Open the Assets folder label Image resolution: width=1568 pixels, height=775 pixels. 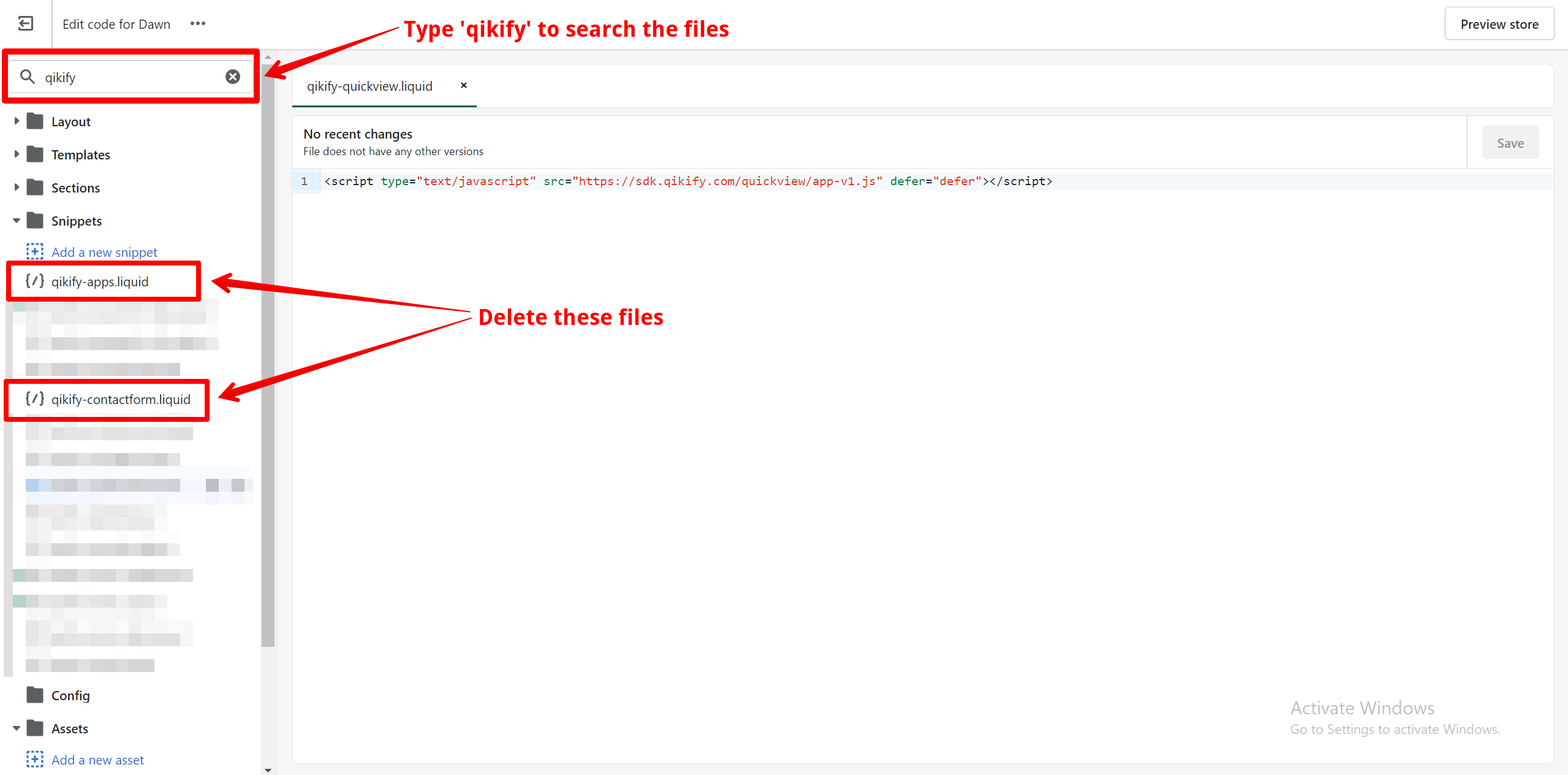point(70,728)
